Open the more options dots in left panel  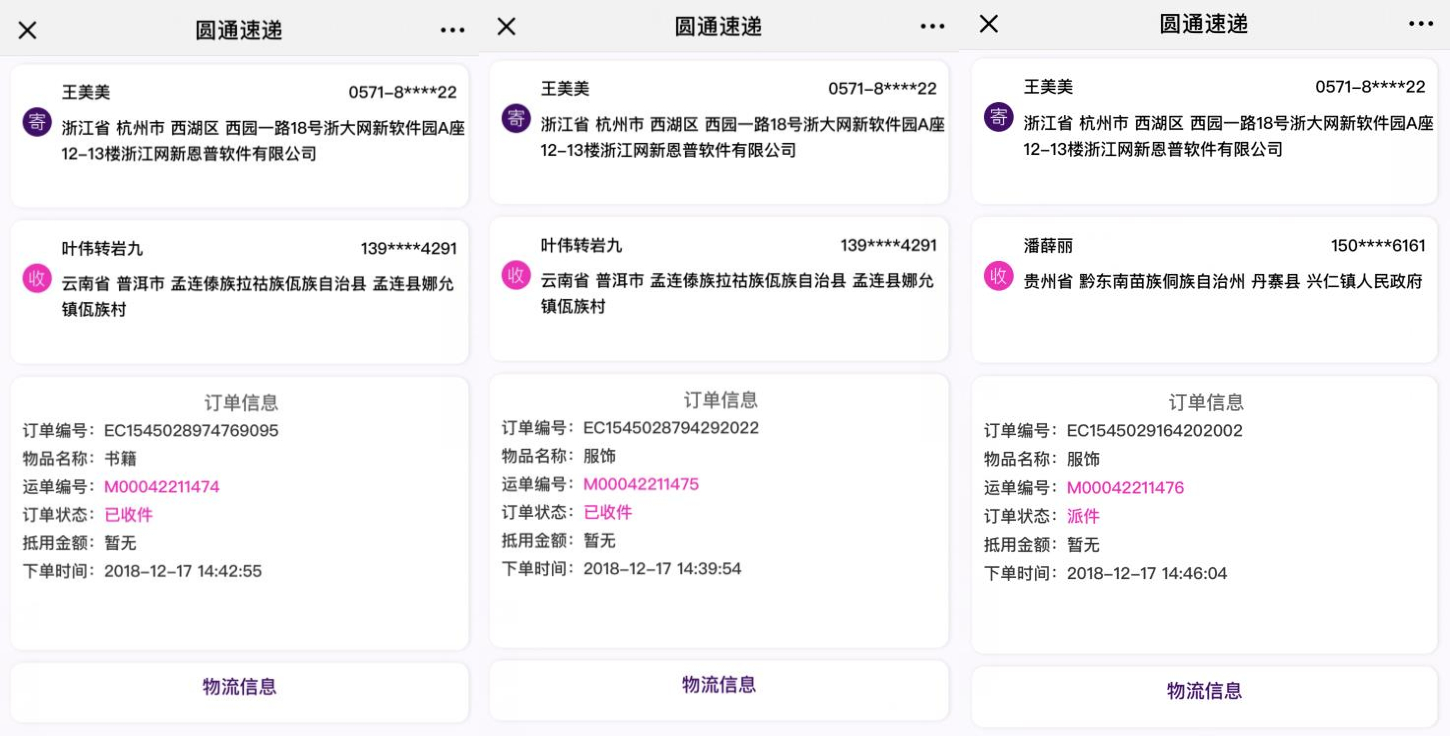click(453, 30)
